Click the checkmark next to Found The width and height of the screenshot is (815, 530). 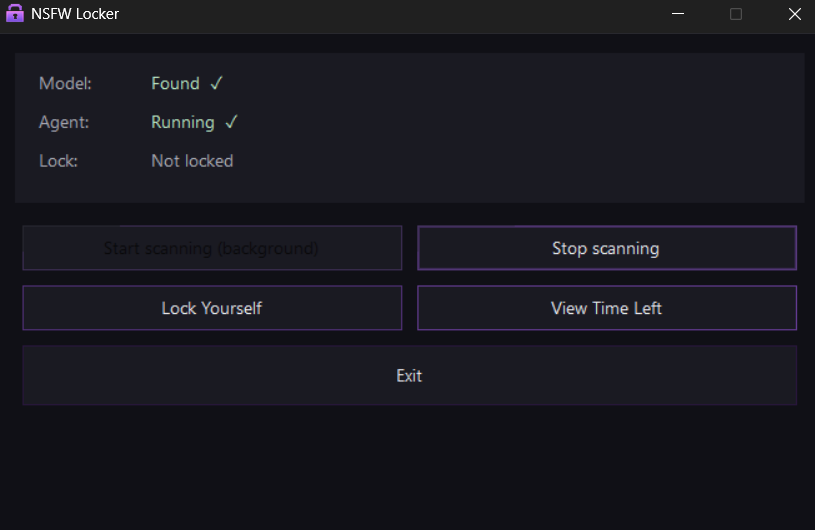coord(216,84)
